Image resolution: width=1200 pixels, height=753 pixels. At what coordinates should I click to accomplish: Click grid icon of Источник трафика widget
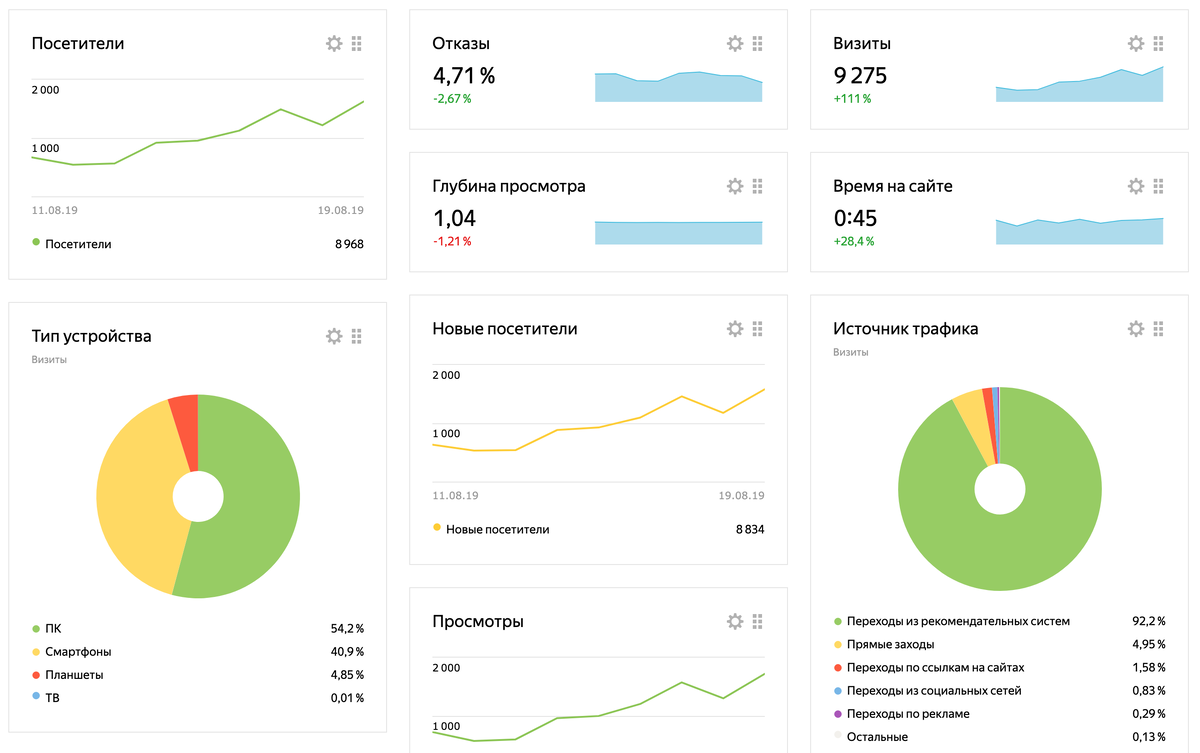1159,329
